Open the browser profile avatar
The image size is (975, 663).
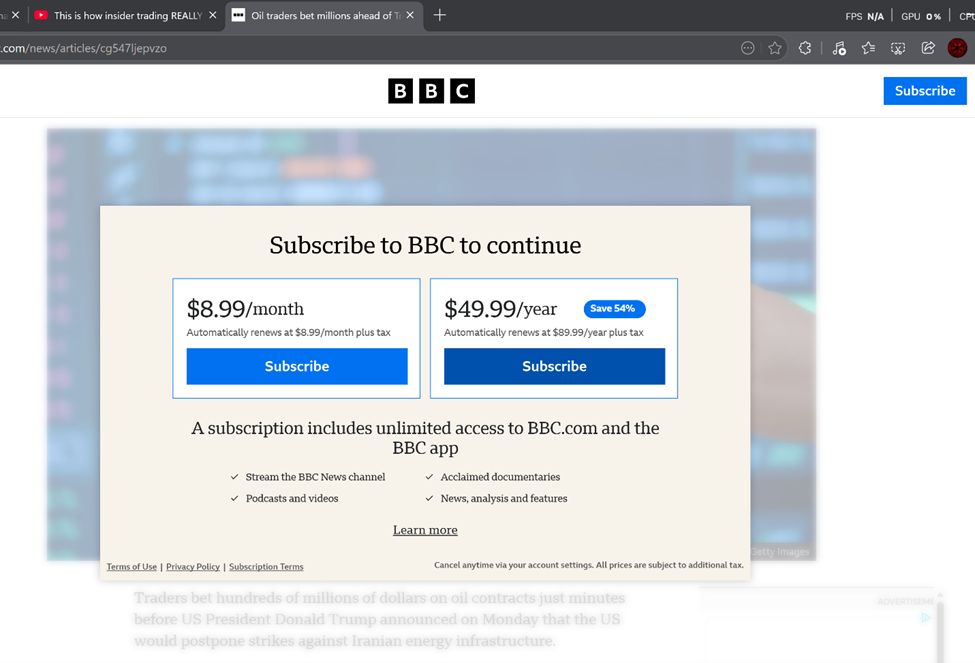957,48
